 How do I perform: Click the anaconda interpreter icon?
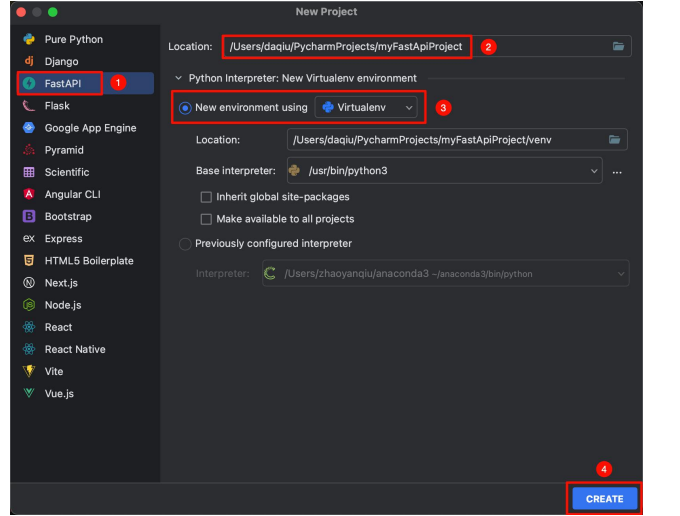[270, 273]
